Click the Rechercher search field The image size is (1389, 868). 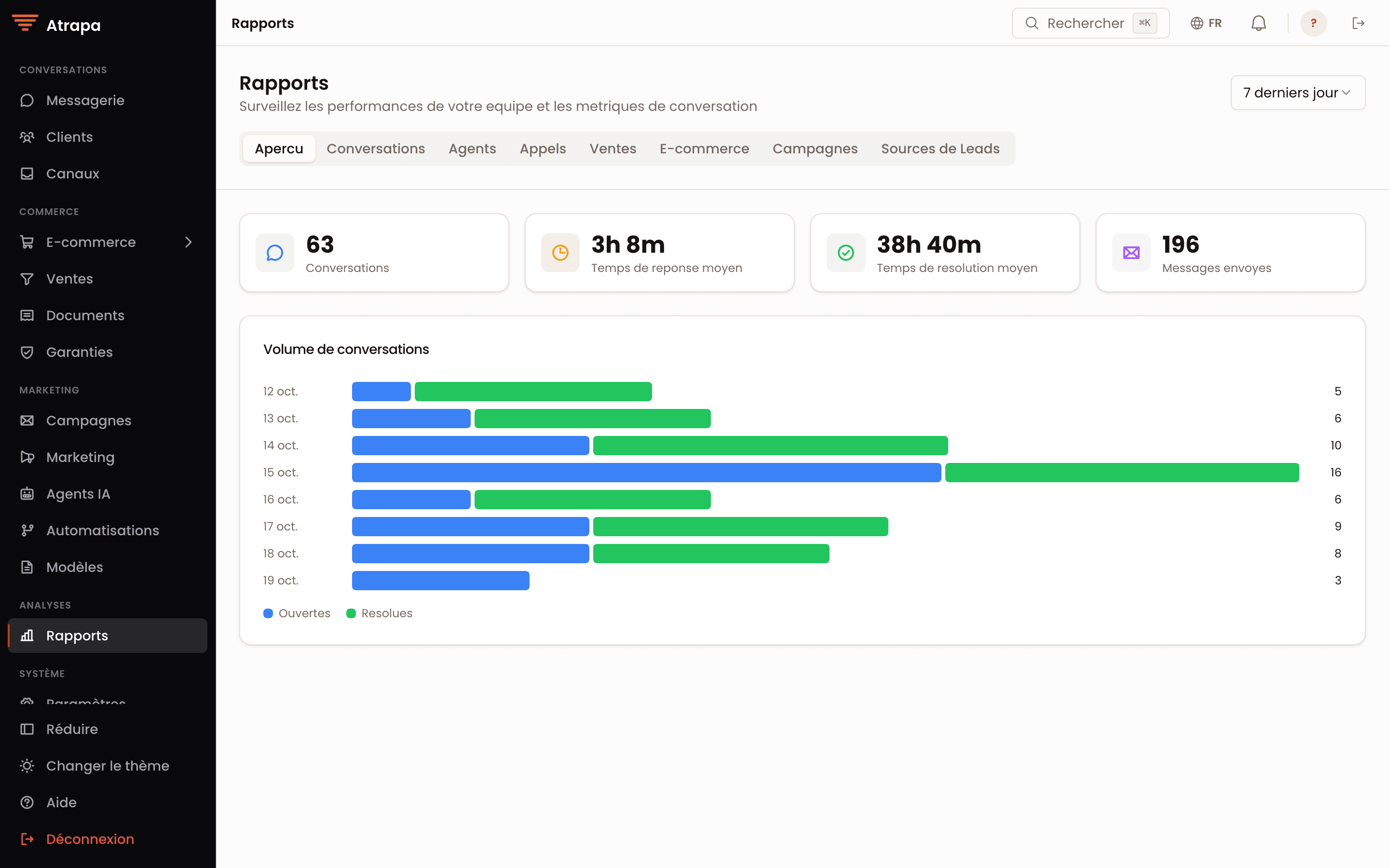(x=1090, y=23)
